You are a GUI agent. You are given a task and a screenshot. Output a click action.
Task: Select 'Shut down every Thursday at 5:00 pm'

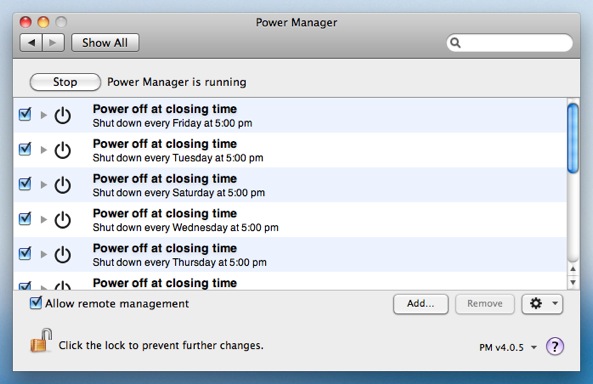[180, 263]
